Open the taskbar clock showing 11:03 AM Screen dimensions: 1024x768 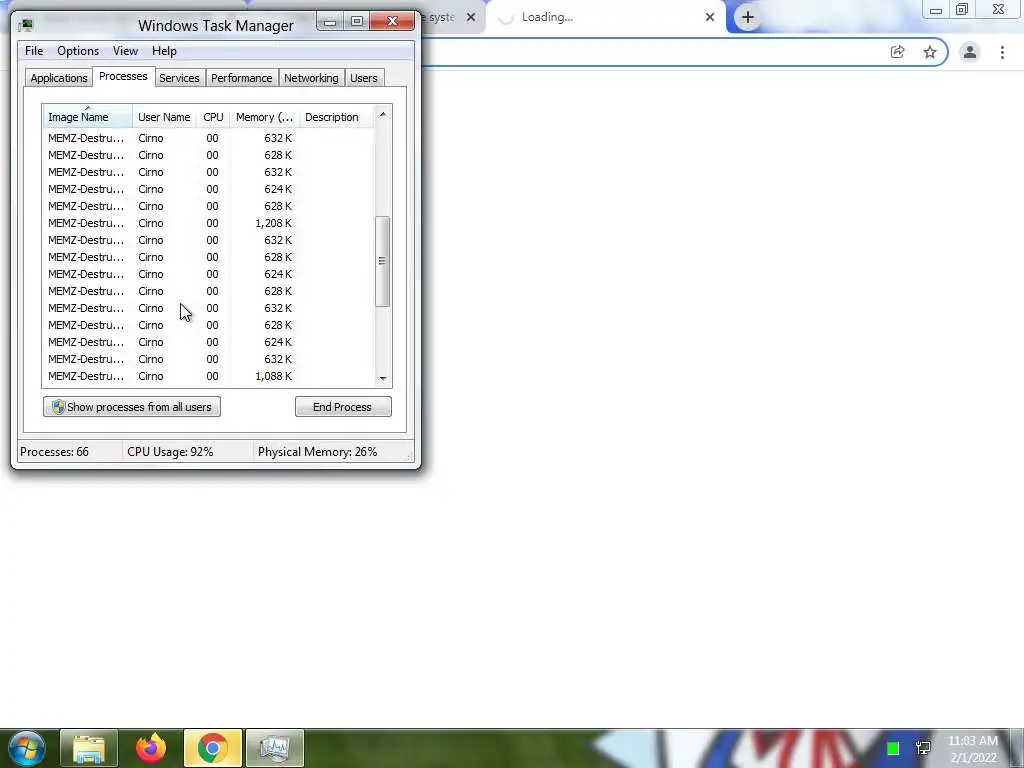tap(973, 749)
